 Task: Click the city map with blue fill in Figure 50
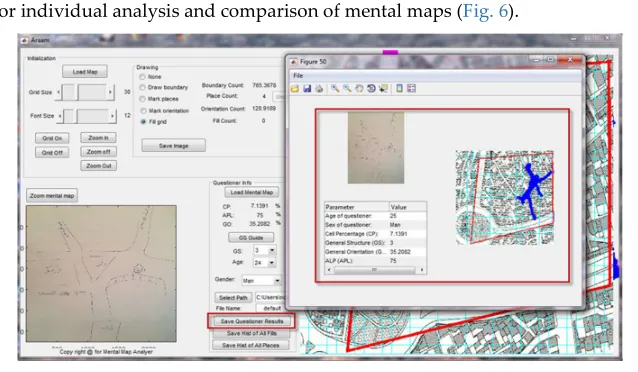pos(505,197)
